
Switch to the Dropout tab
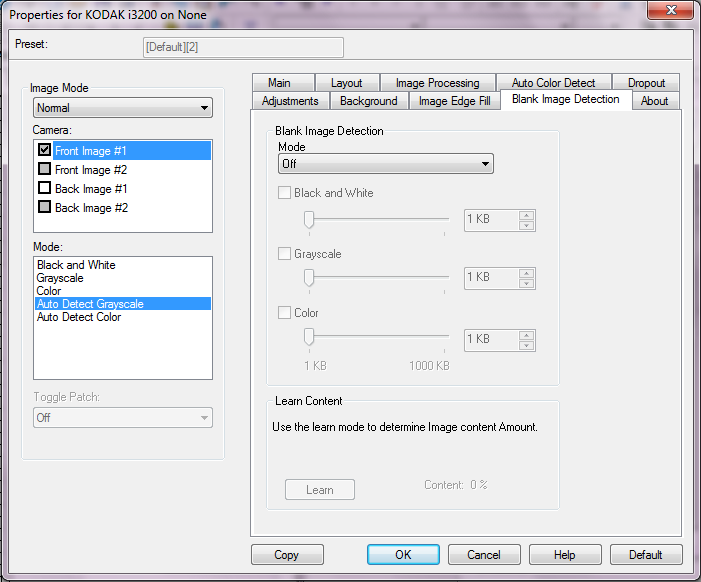coord(646,83)
